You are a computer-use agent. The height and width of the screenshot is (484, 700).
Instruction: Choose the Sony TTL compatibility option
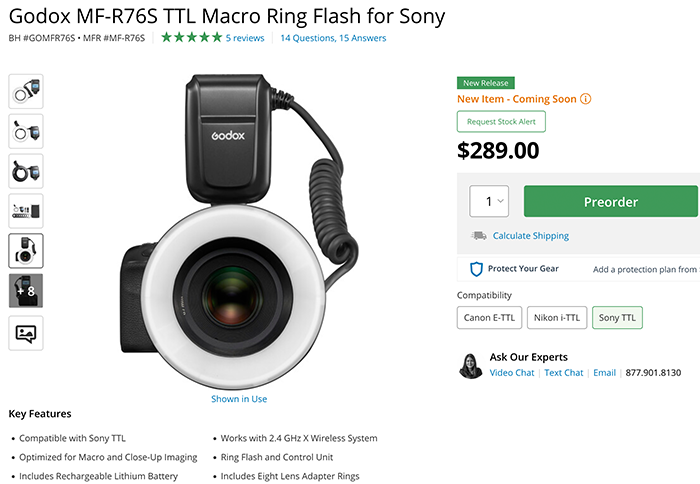[617, 317]
